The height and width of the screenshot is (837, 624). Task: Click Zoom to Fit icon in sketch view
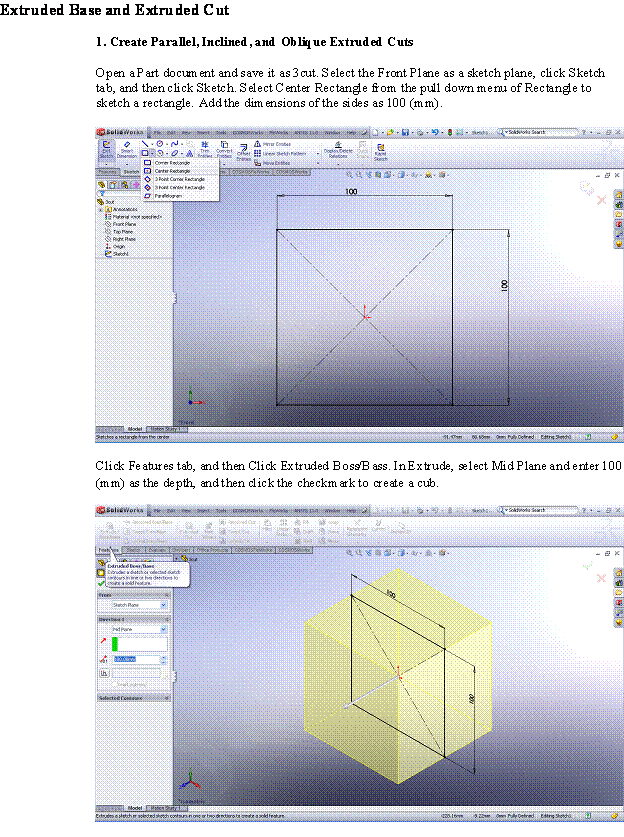pos(350,175)
